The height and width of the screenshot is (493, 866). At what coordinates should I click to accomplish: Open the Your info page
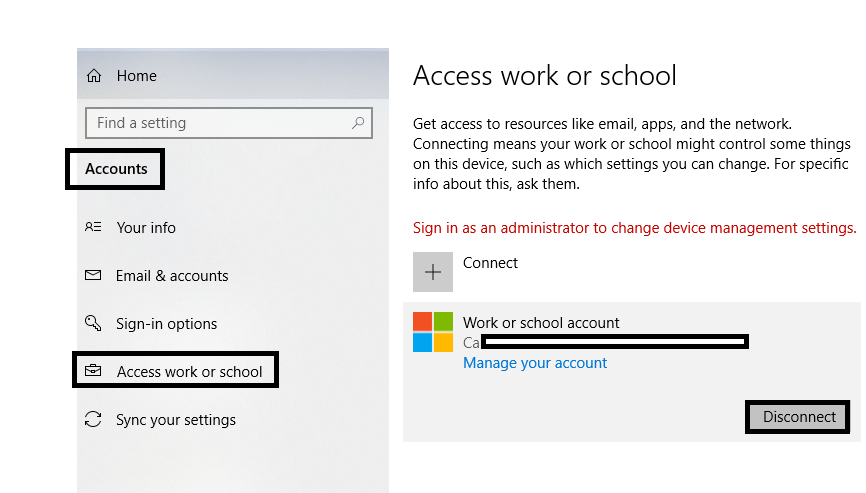(146, 227)
